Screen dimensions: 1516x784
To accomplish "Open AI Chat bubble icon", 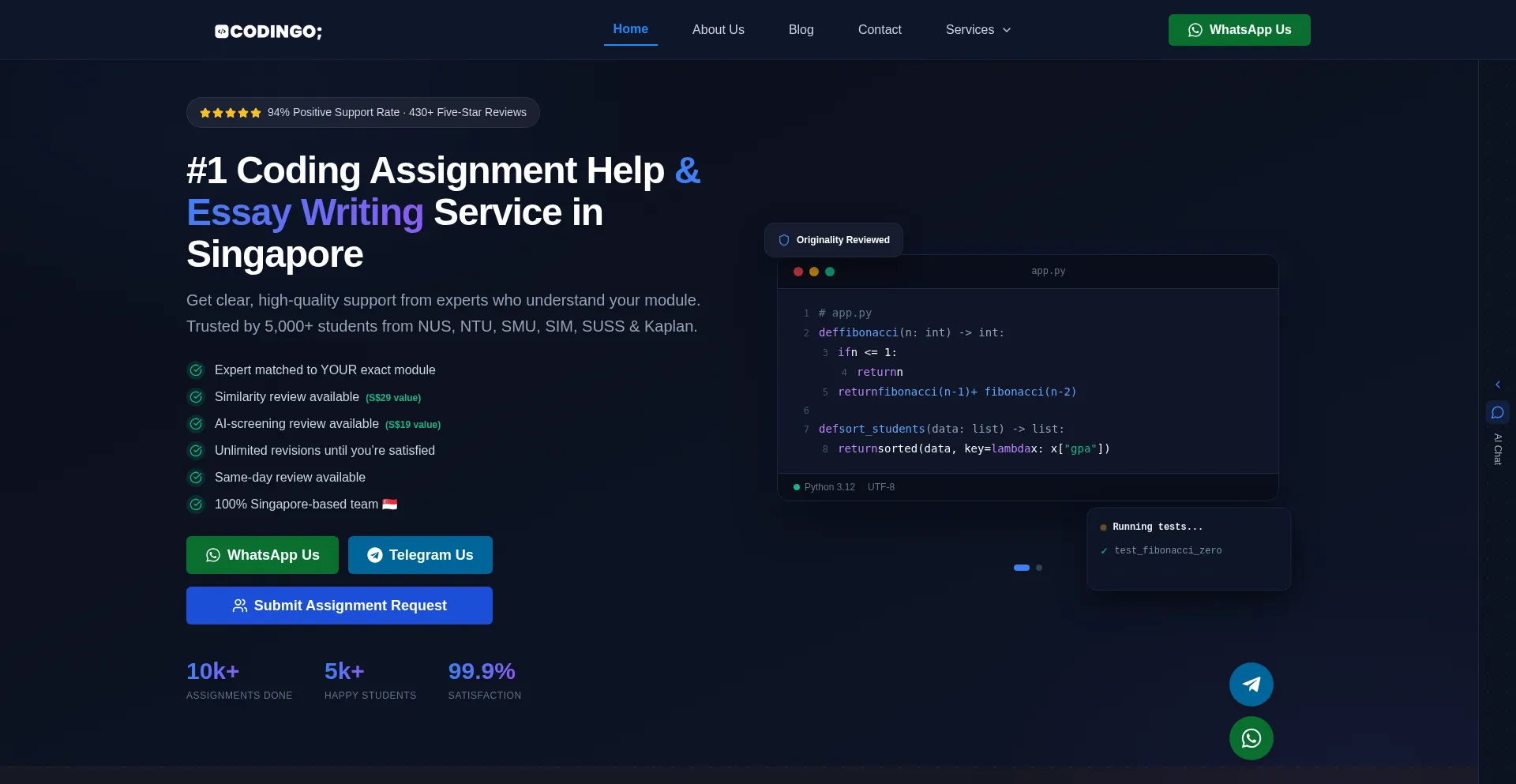I will coord(1498,412).
